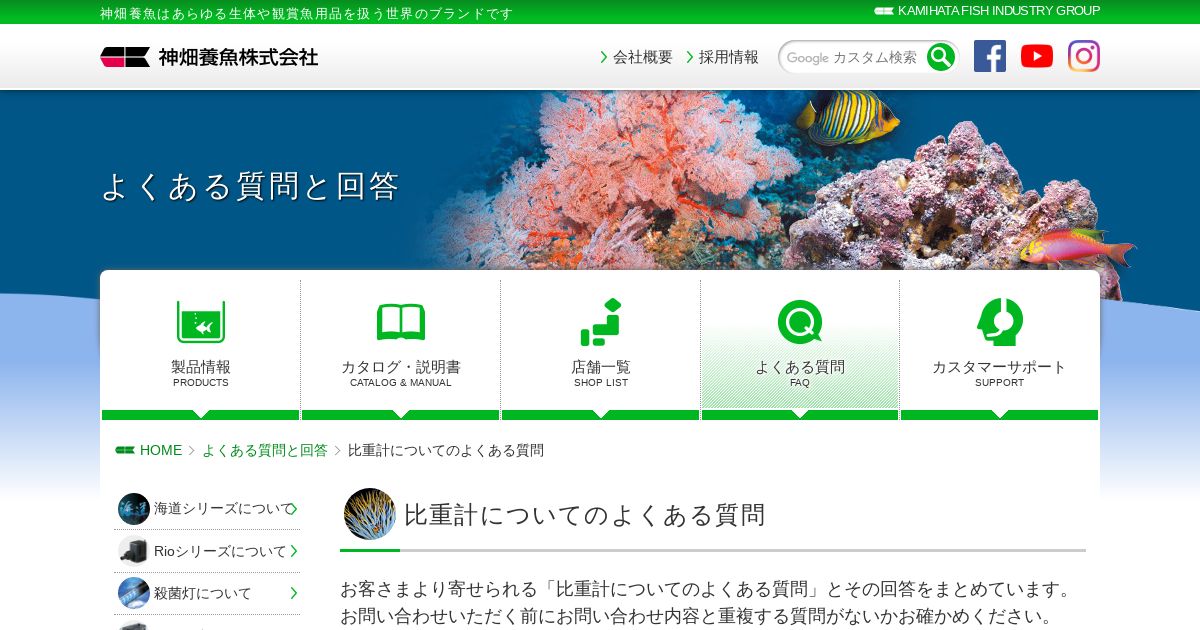Click the coral thumbnail beside page heading
Viewport: 1200px width, 630px height.
tap(370, 514)
